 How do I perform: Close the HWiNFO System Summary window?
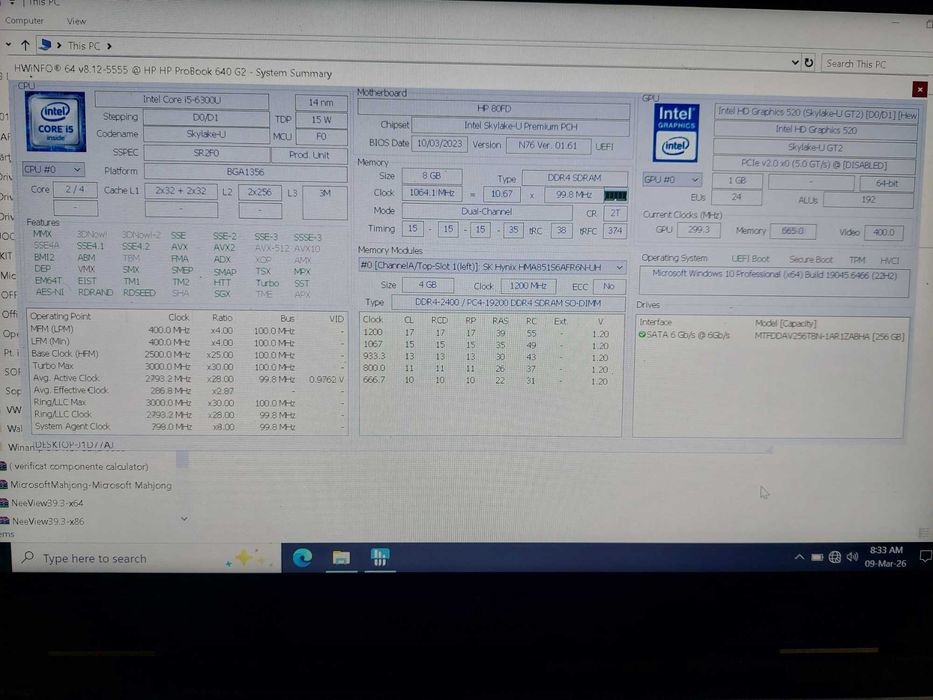920,89
